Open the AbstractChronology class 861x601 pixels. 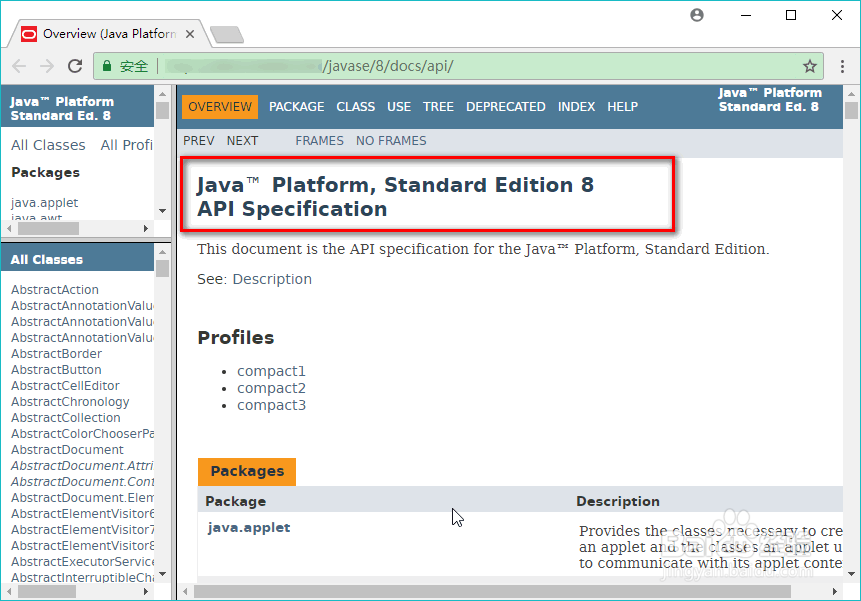pos(70,402)
